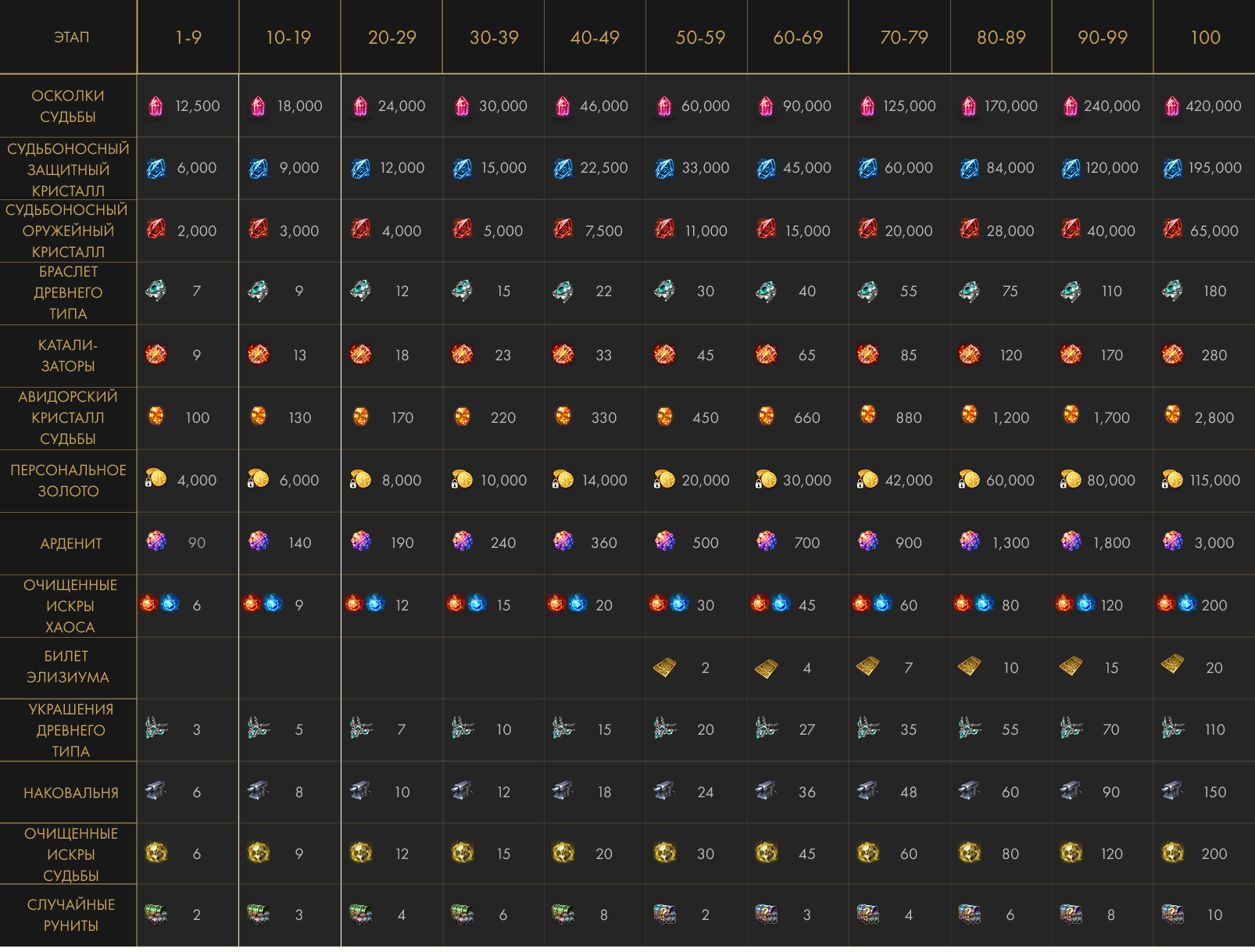The width and height of the screenshot is (1255, 952).
Task: Click the БИЛЕТ ЭЛИЗИУМА row label
Action: point(68,667)
